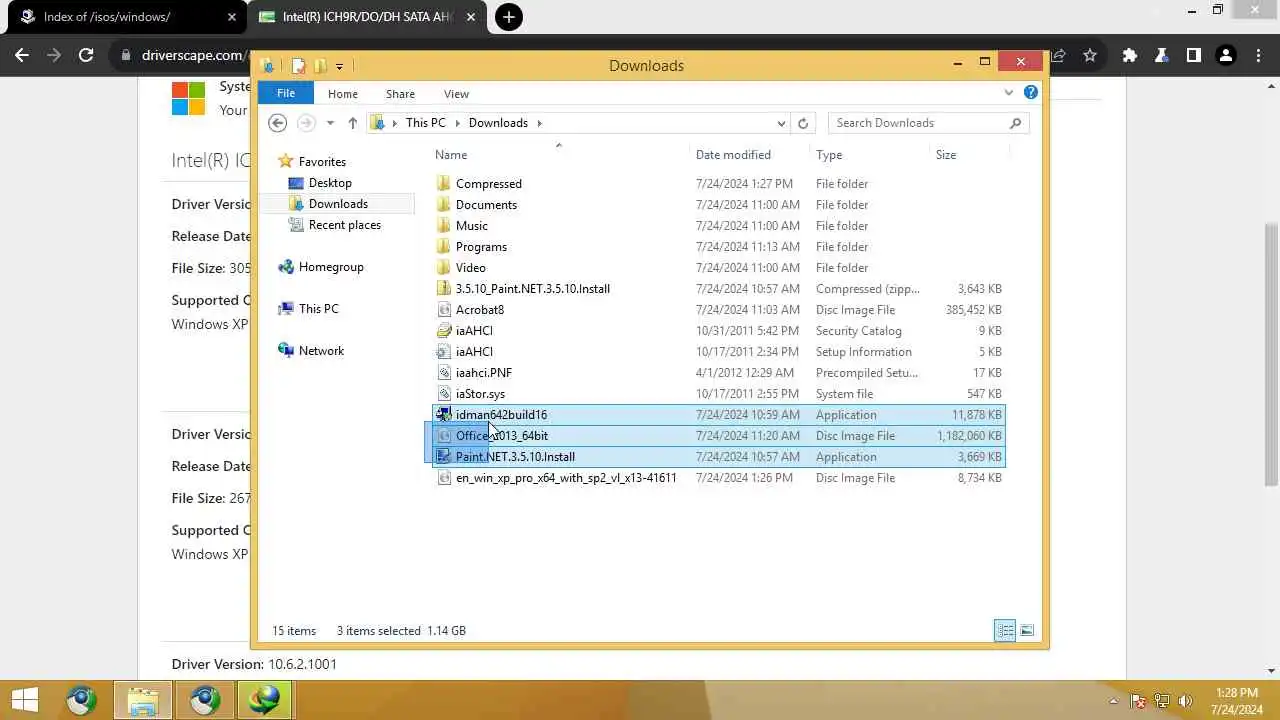Image resolution: width=1280 pixels, height=720 pixels.
Task: Bookmark this page with the star icon
Action: [x=1090, y=55]
